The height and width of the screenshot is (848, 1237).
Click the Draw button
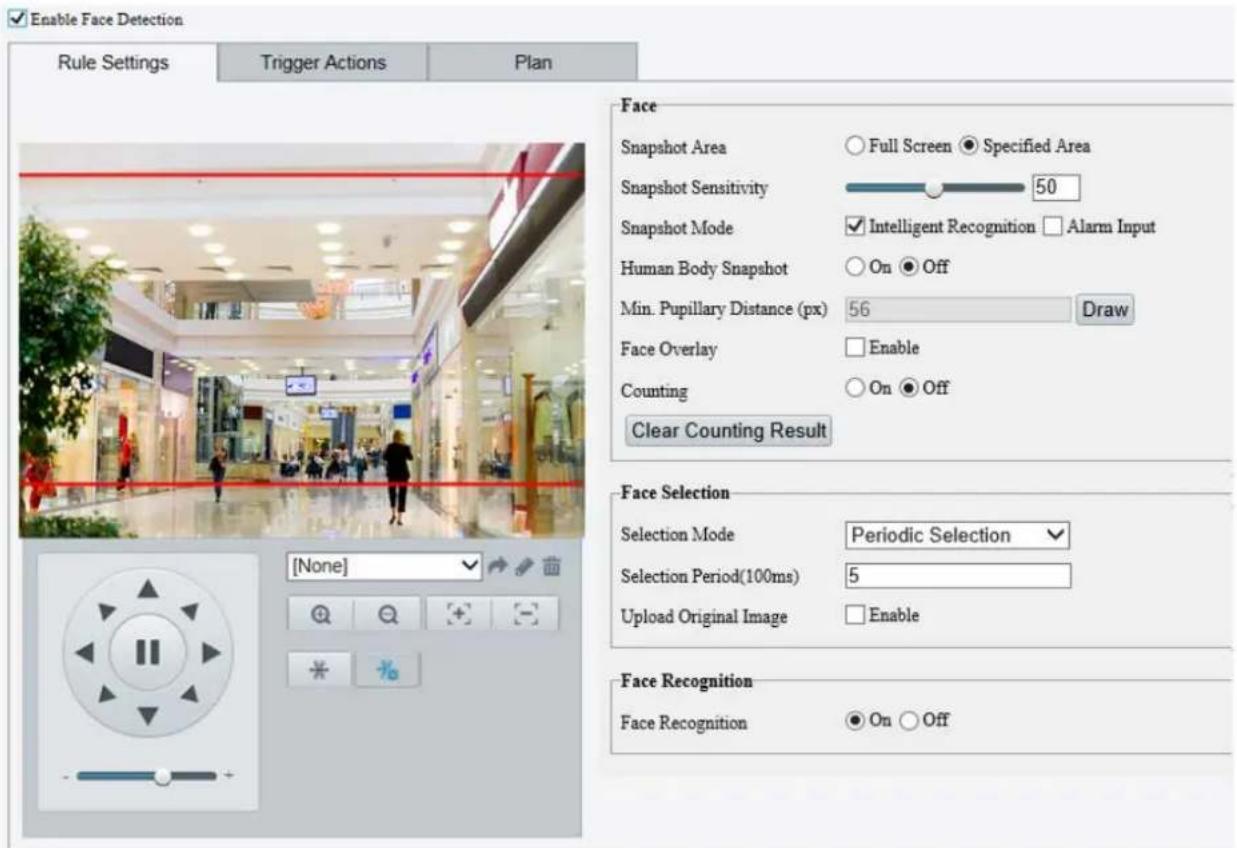pyautogui.click(x=1105, y=310)
